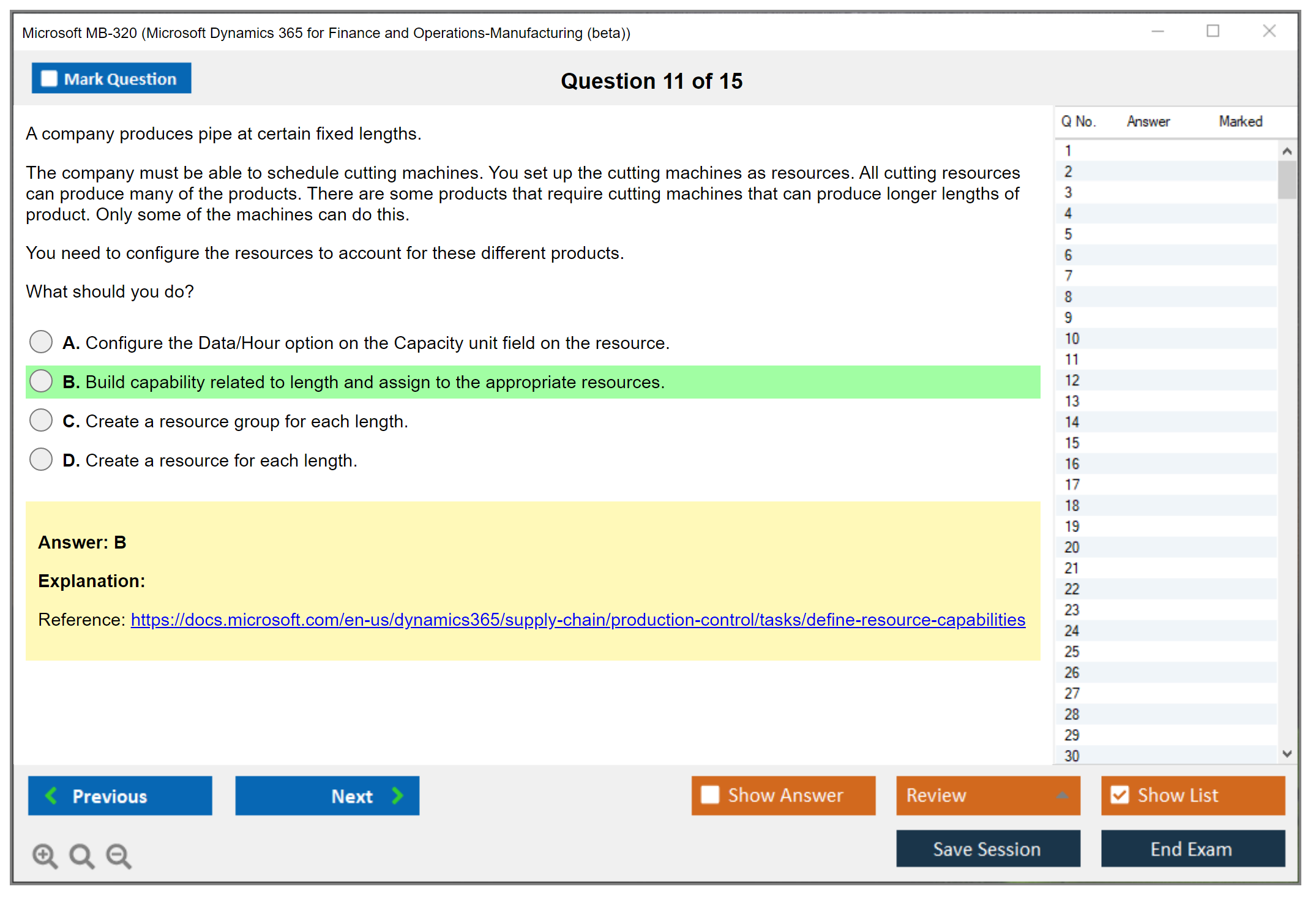Click the green left arrow on Previous
Screen dimensions: 1316x900
pos(51,795)
